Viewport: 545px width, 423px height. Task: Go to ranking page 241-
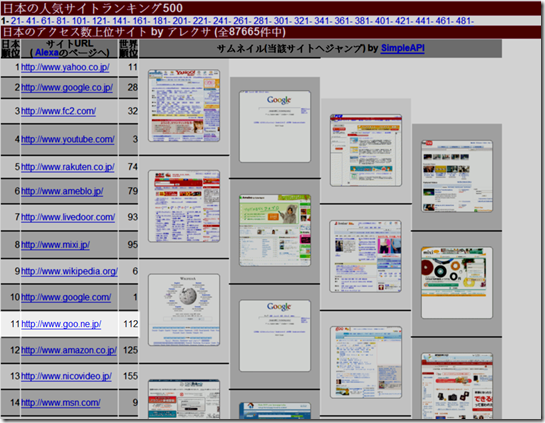222,21
